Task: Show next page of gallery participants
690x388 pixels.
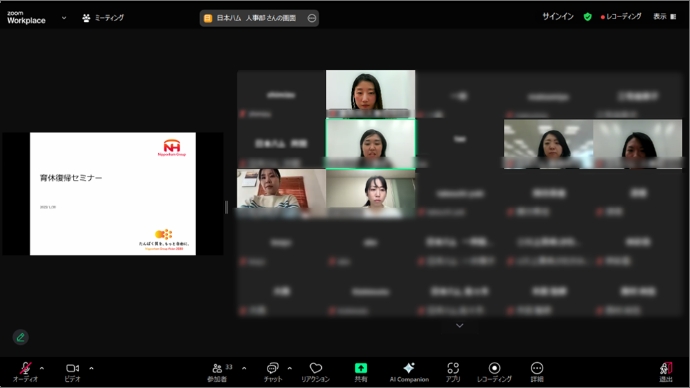Action: point(459,326)
